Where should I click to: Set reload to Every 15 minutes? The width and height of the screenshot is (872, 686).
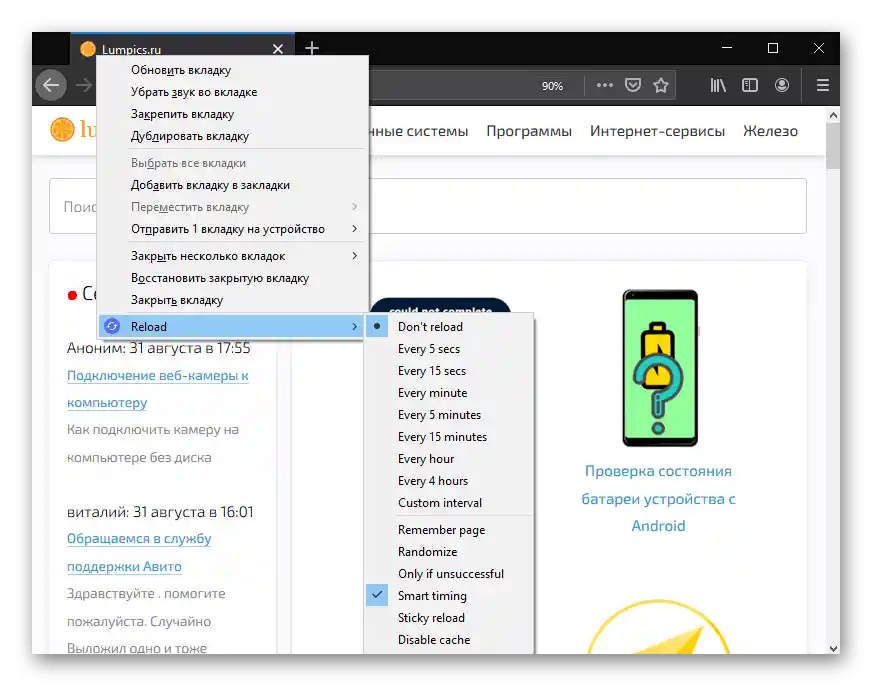coord(449,437)
